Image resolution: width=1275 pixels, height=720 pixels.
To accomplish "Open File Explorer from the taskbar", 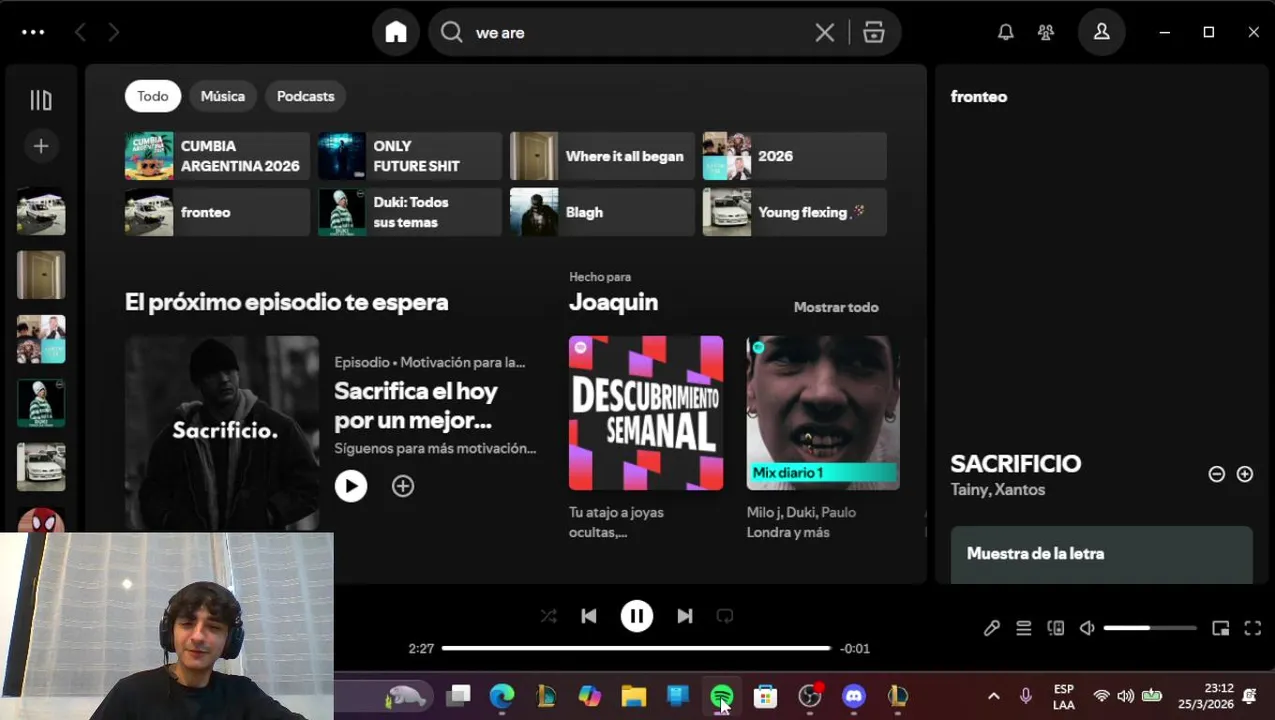I will pos(633,696).
